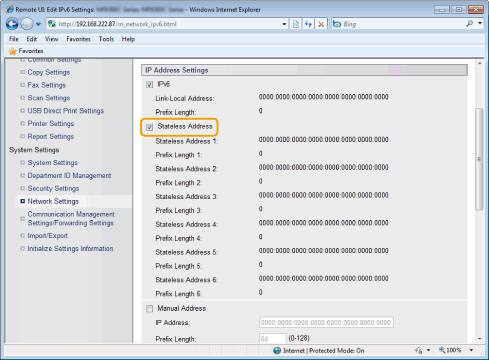
Task: Click the Refresh arrows icon
Action: point(308,24)
